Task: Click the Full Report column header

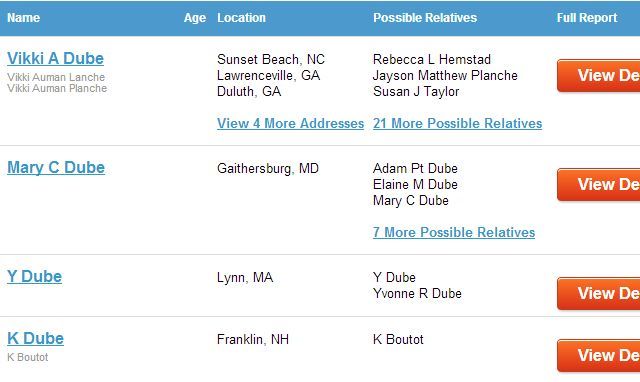Action: click(x=587, y=18)
